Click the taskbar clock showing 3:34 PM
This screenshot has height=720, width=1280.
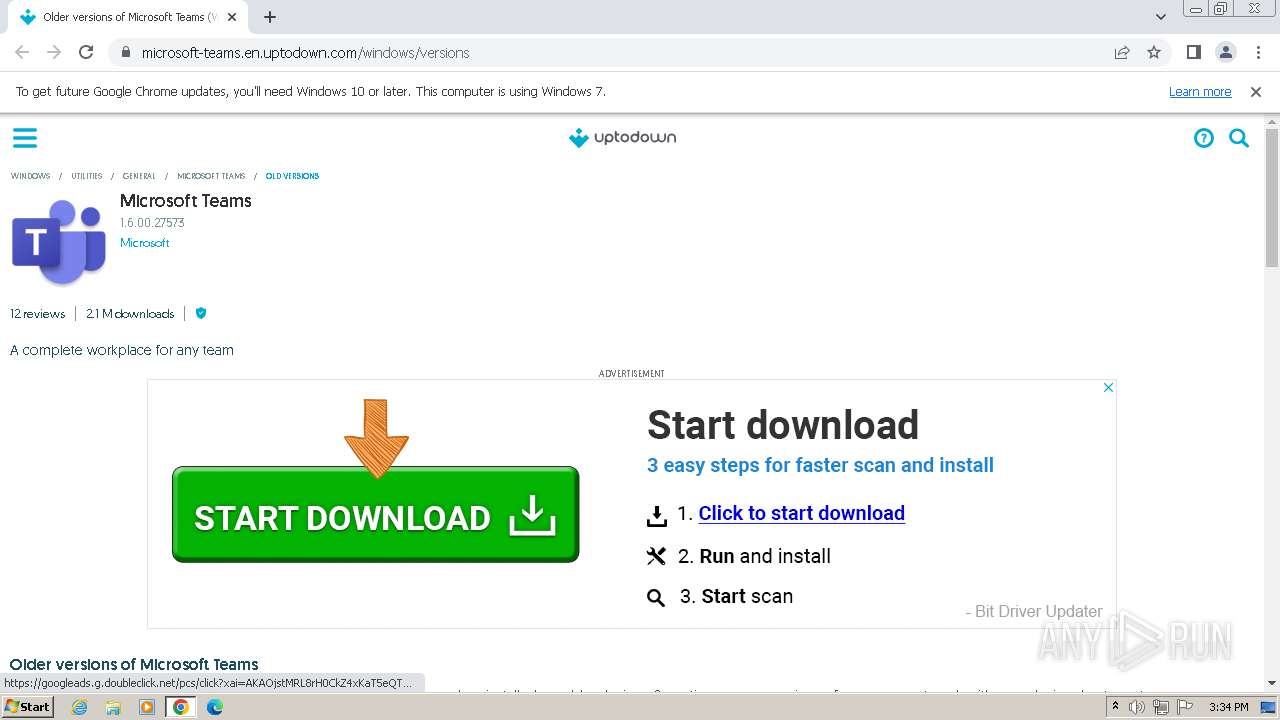1228,707
